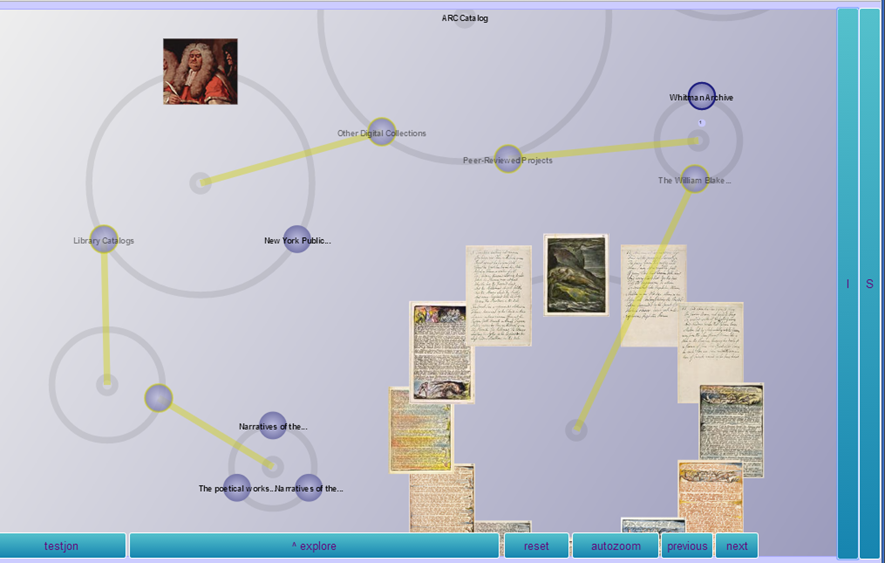Open the dark blue illuminated page
This screenshot has height=563, width=885.
click(731, 430)
